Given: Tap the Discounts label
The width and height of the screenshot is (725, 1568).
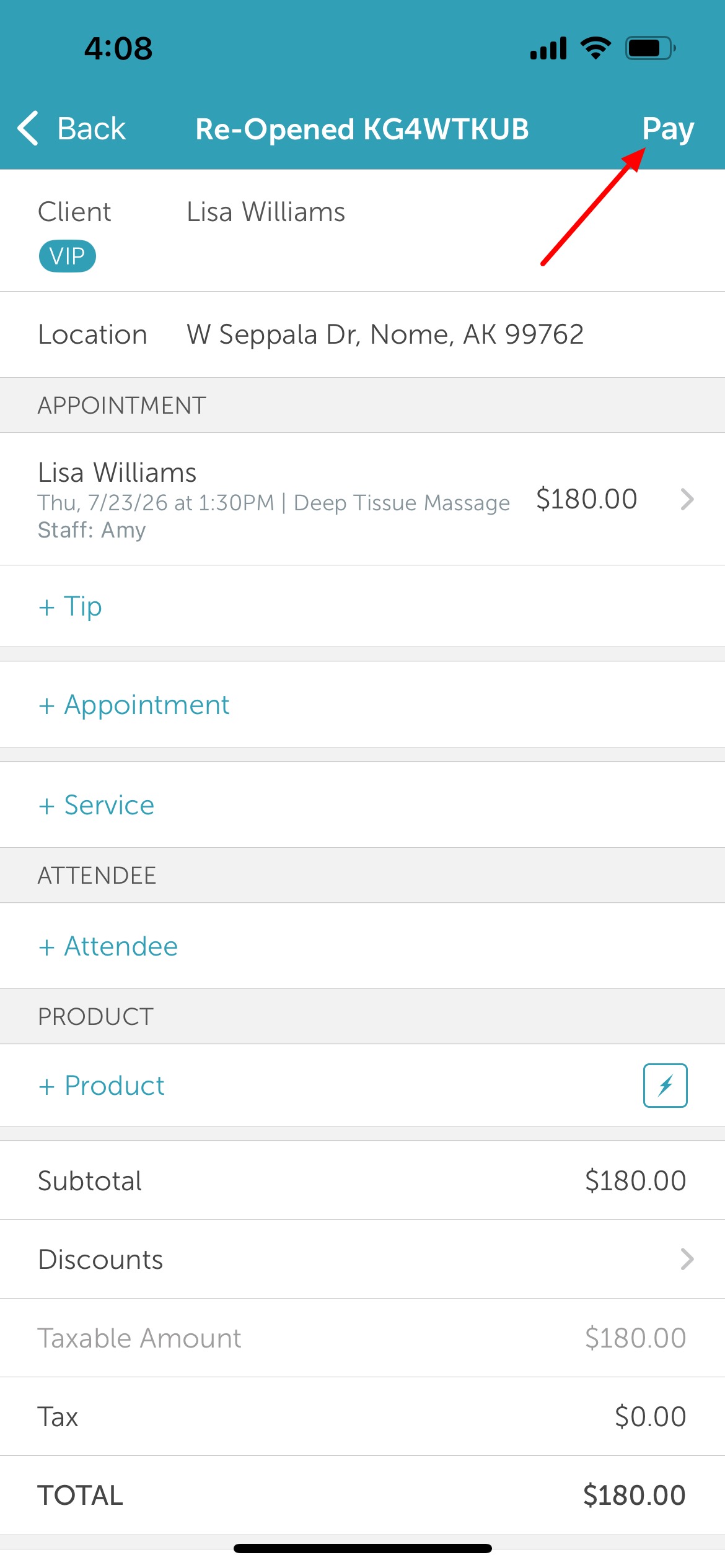Looking at the screenshot, I should [100, 1259].
